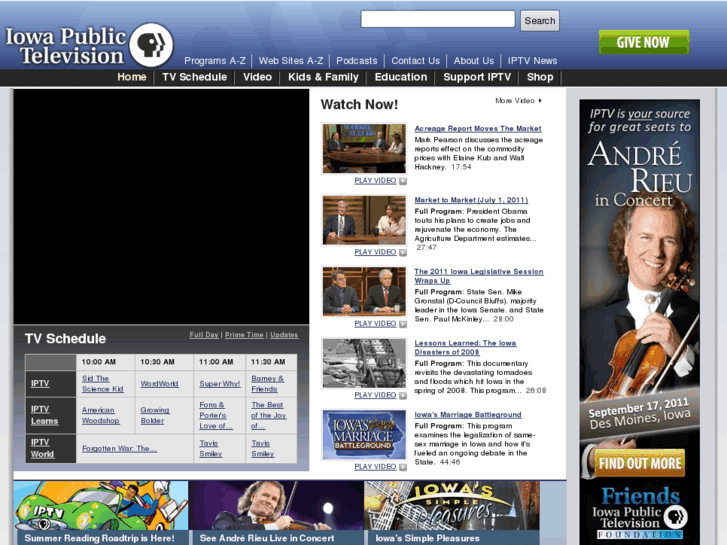Open the About Us link
This screenshot has width=727, height=545.
click(474, 61)
